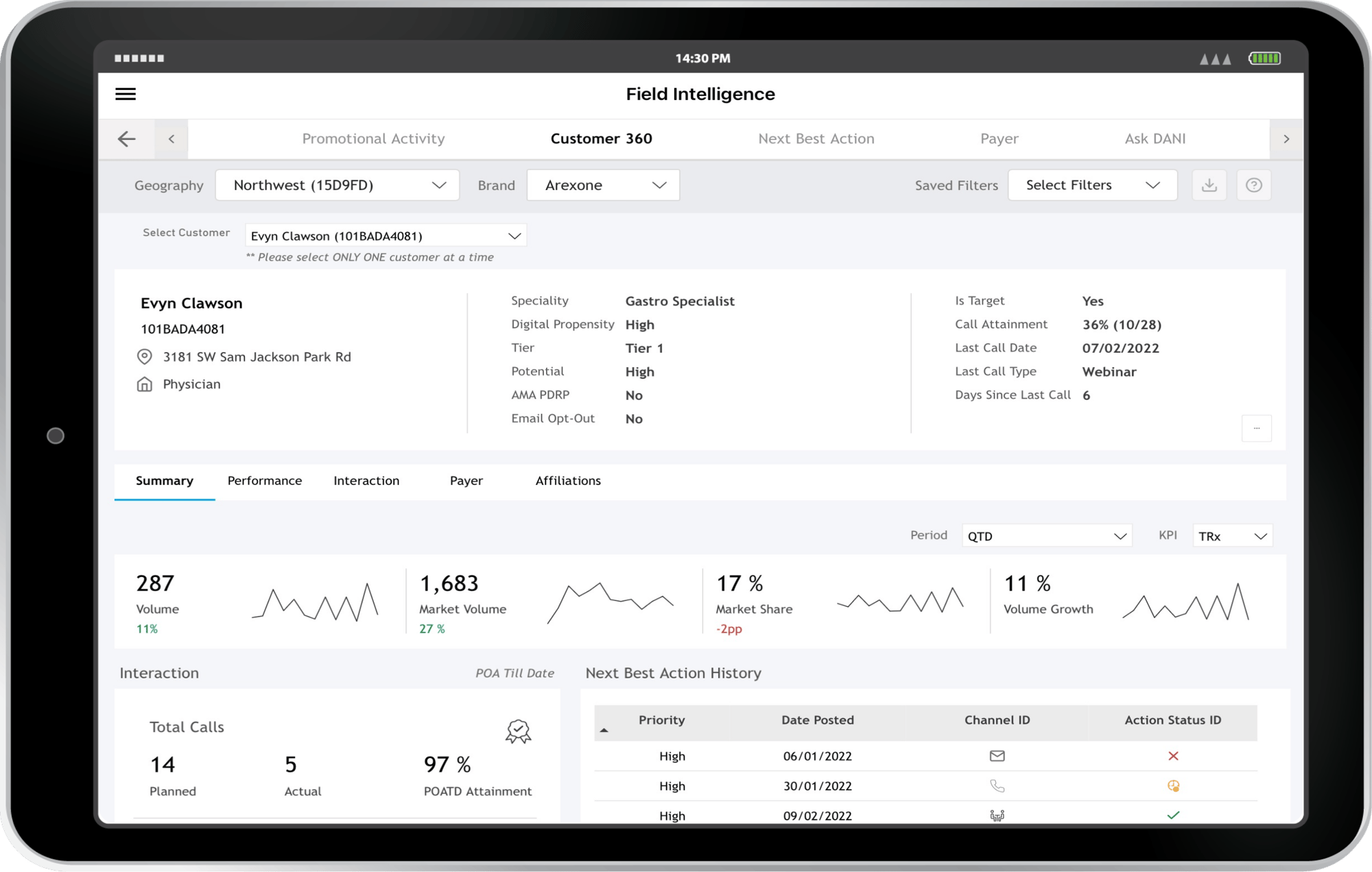Screen dimensions: 1372x872
Task: Click the email channel icon for 06/01/2022
Action: click(997, 756)
